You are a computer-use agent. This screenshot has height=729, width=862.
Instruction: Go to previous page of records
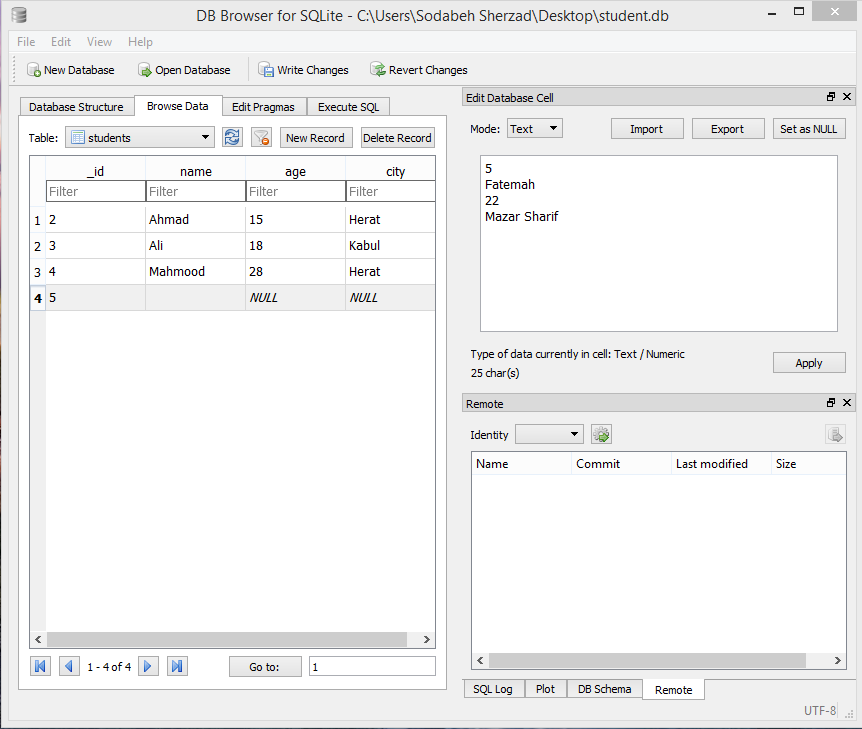pyautogui.click(x=69, y=666)
